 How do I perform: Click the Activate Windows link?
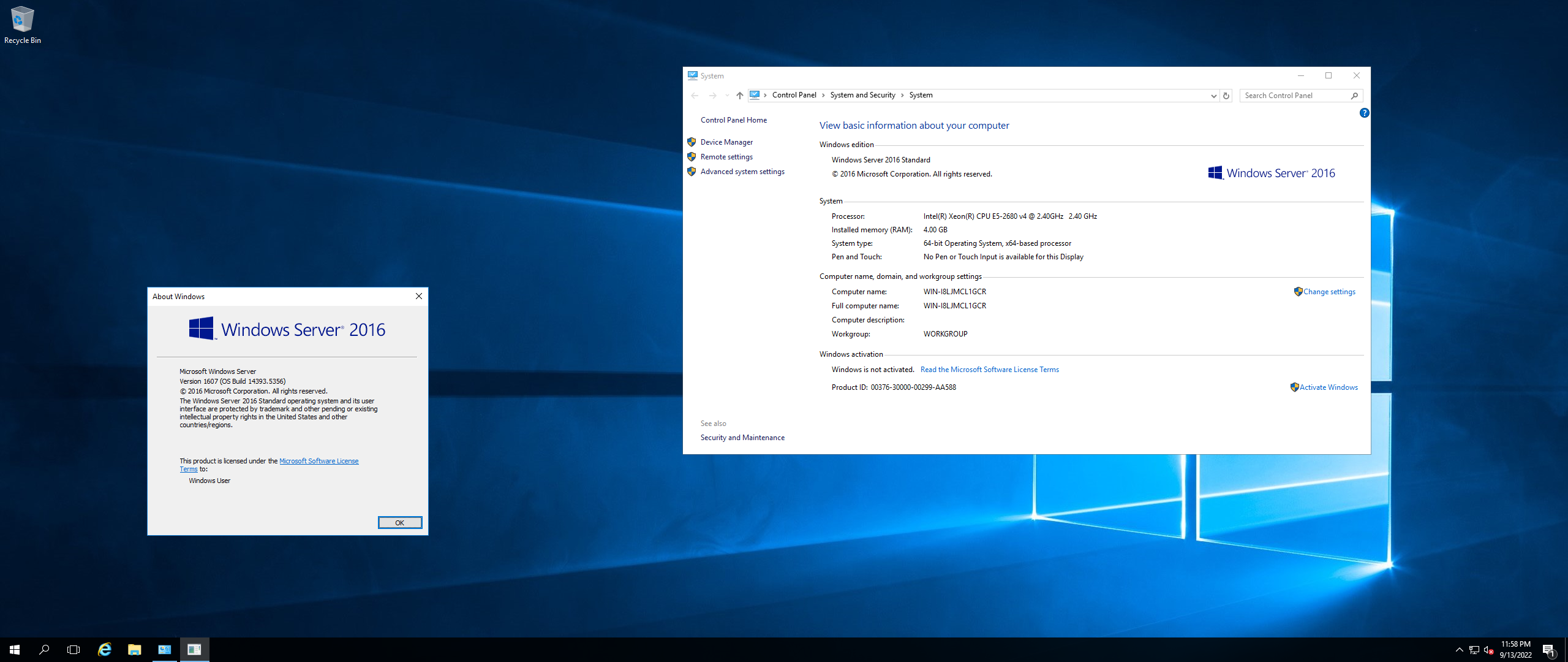[1329, 387]
